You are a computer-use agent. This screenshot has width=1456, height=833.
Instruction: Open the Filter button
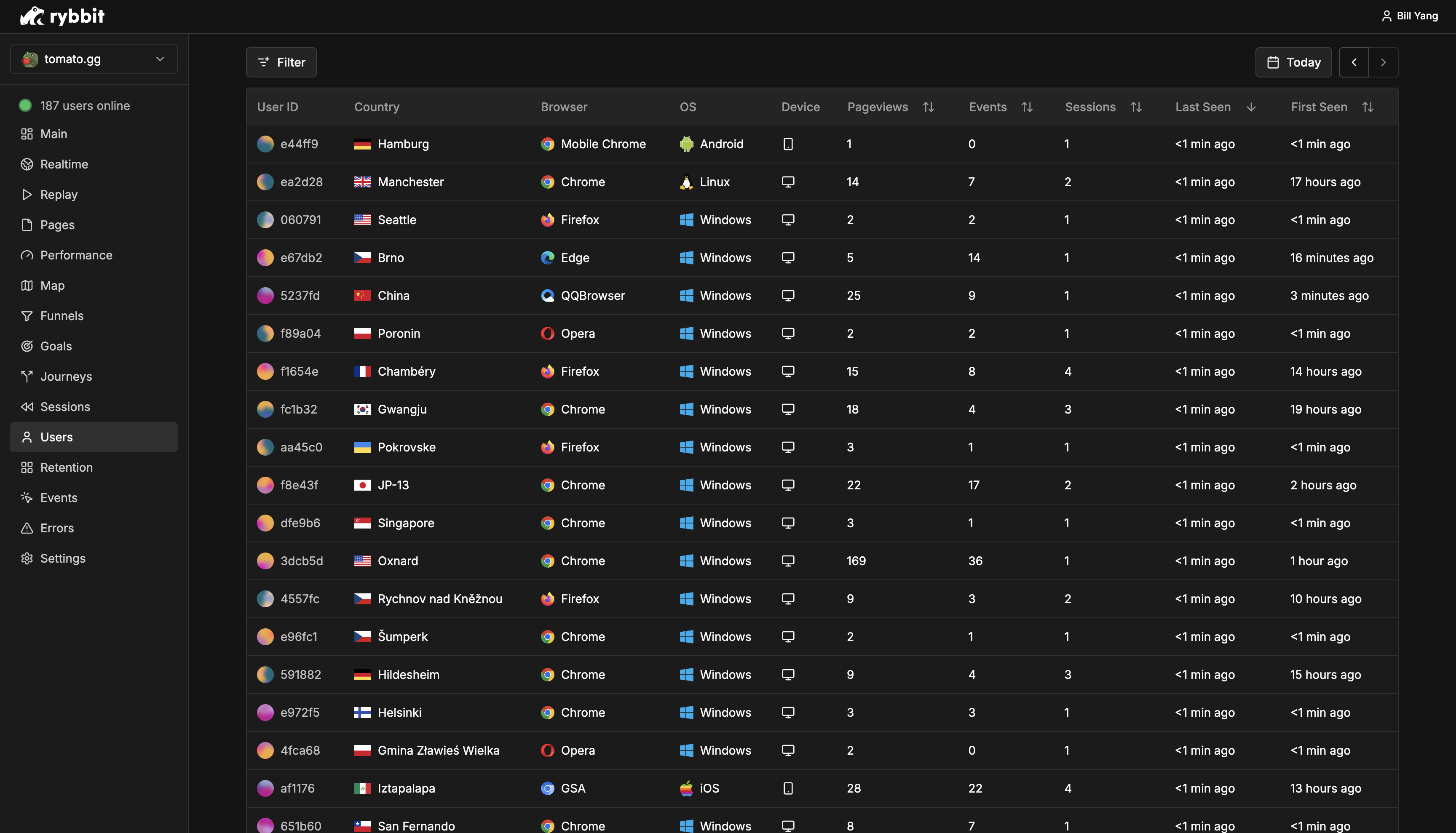click(x=281, y=62)
